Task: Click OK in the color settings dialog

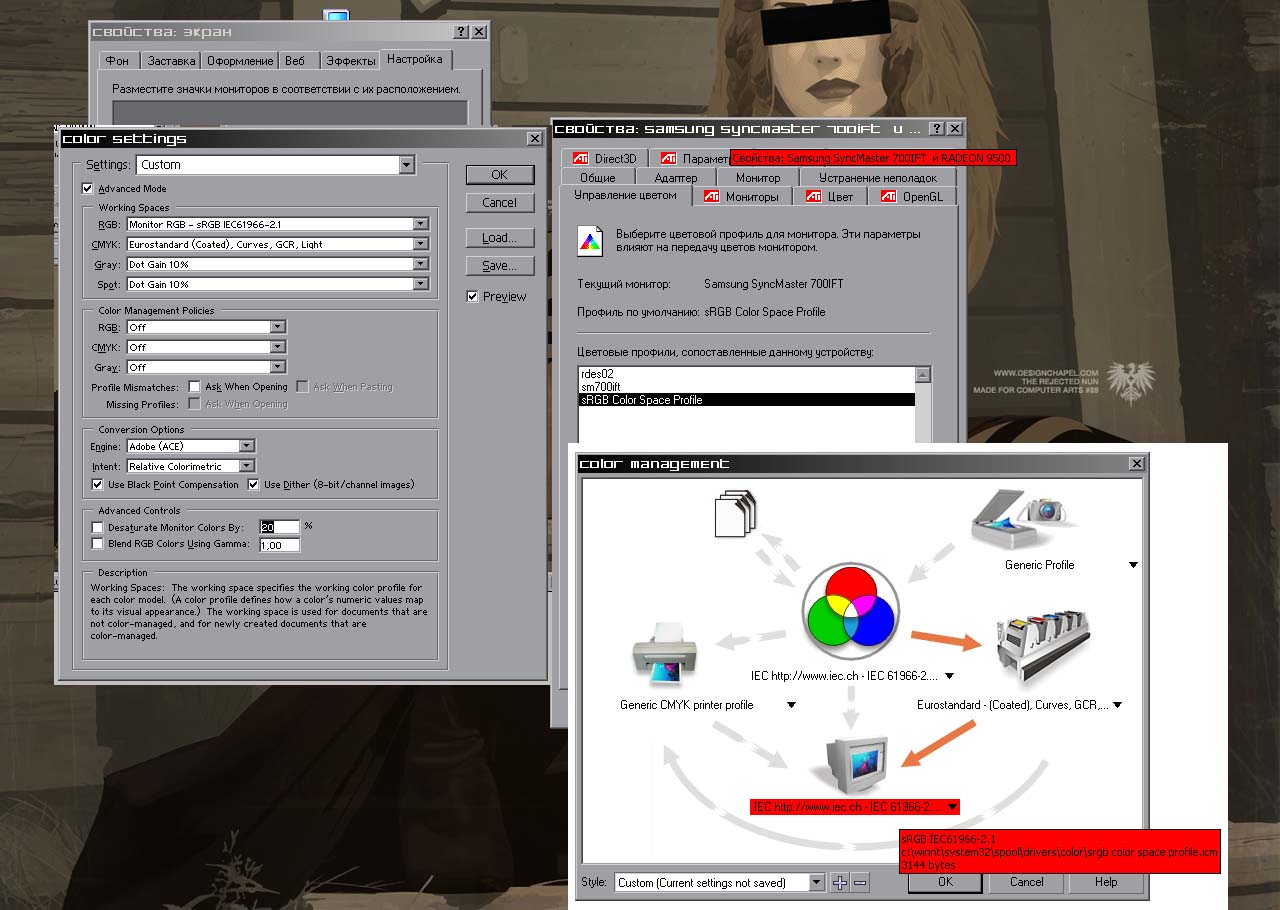Action: tap(500, 175)
